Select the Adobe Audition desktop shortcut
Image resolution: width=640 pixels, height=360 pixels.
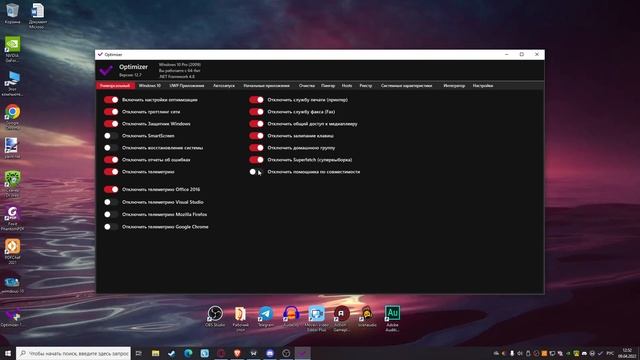[392, 318]
